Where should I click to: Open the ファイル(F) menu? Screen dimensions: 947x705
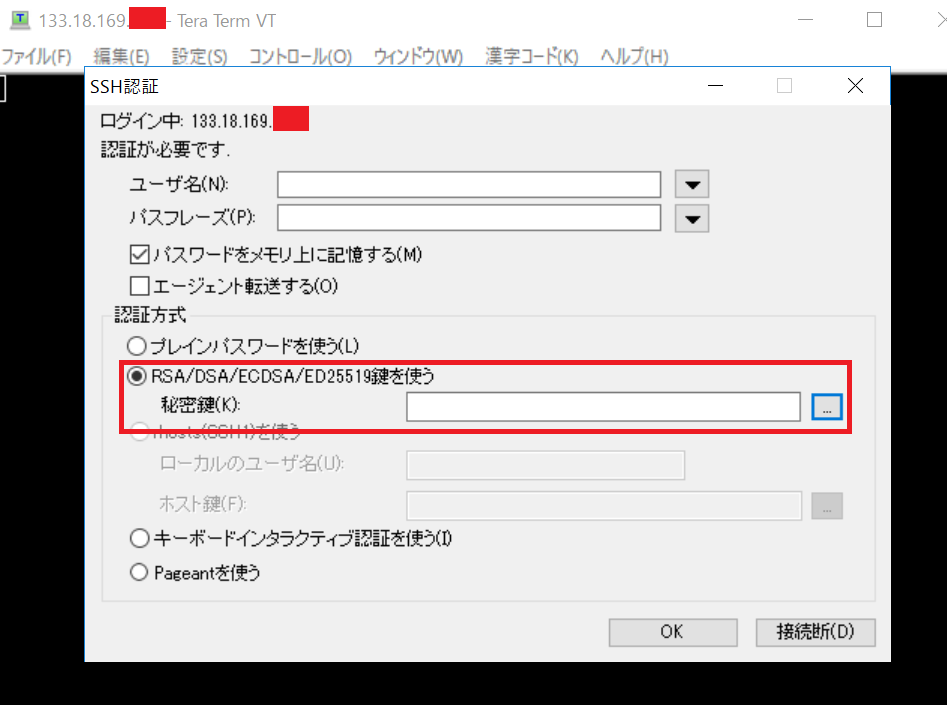pos(37,56)
